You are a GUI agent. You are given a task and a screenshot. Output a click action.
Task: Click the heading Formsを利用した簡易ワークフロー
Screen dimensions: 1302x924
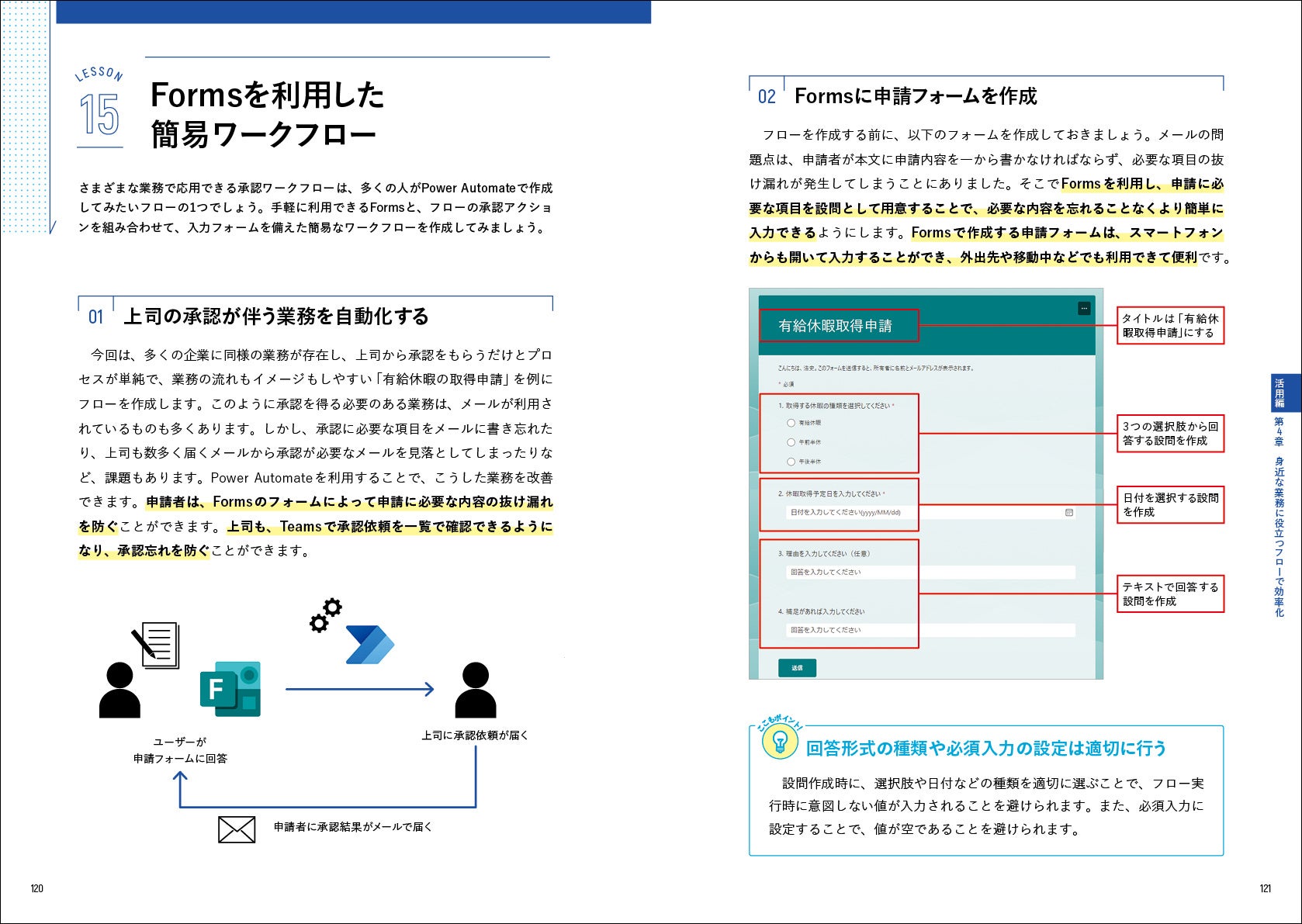267,114
